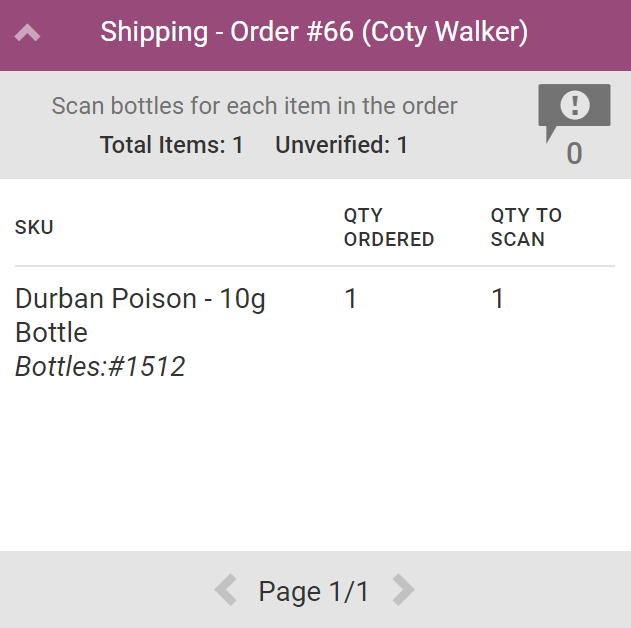Image resolution: width=631 pixels, height=628 pixels.
Task: Click the scan bottles instruction text
Action: tap(254, 106)
